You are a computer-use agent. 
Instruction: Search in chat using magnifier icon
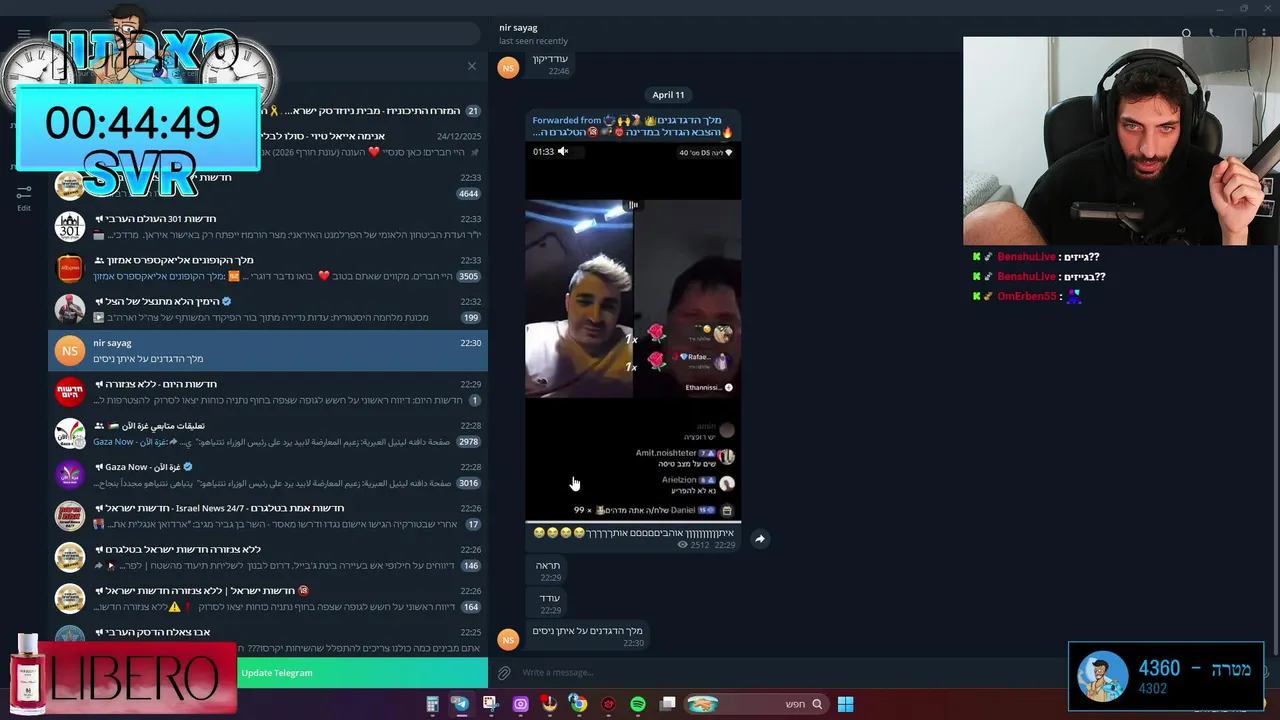pyautogui.click(x=1186, y=34)
